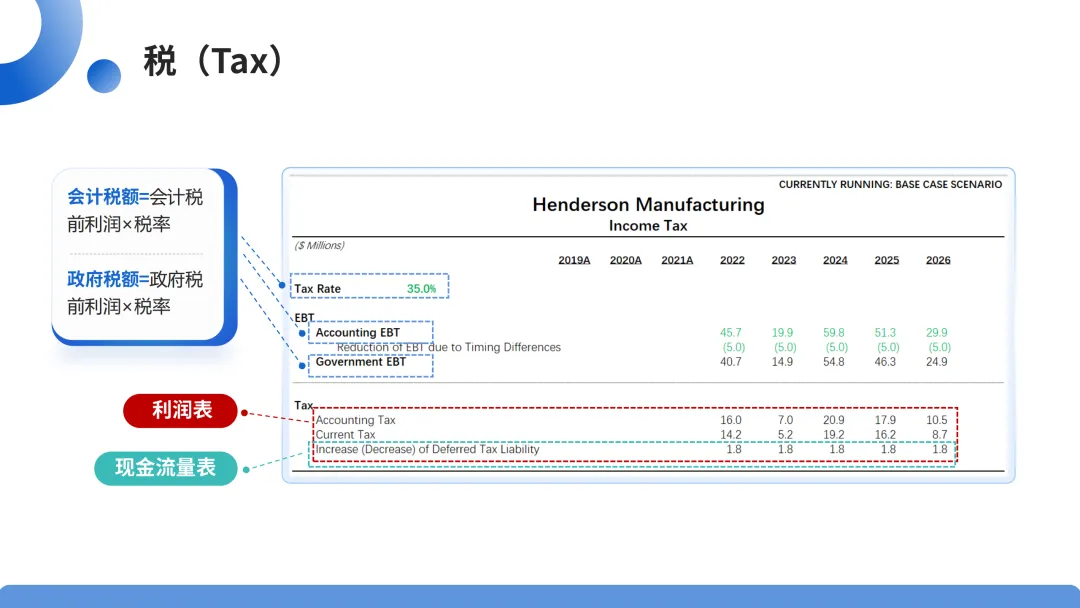Viewport: 1080px width, 608px height.
Task: Click Current Tax value 8.7
Action: point(939,434)
